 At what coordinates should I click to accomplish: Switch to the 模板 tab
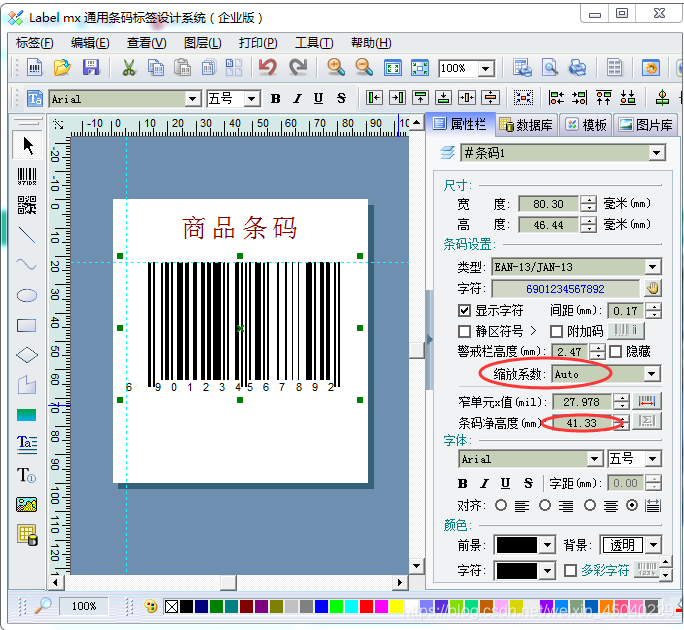click(x=585, y=125)
